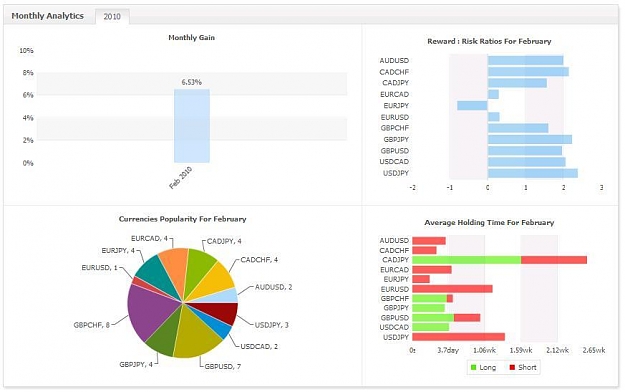Viewport: 625px width, 392px height.
Task: Click the 'USDCAD, 2' pie label
Action: tap(259, 346)
